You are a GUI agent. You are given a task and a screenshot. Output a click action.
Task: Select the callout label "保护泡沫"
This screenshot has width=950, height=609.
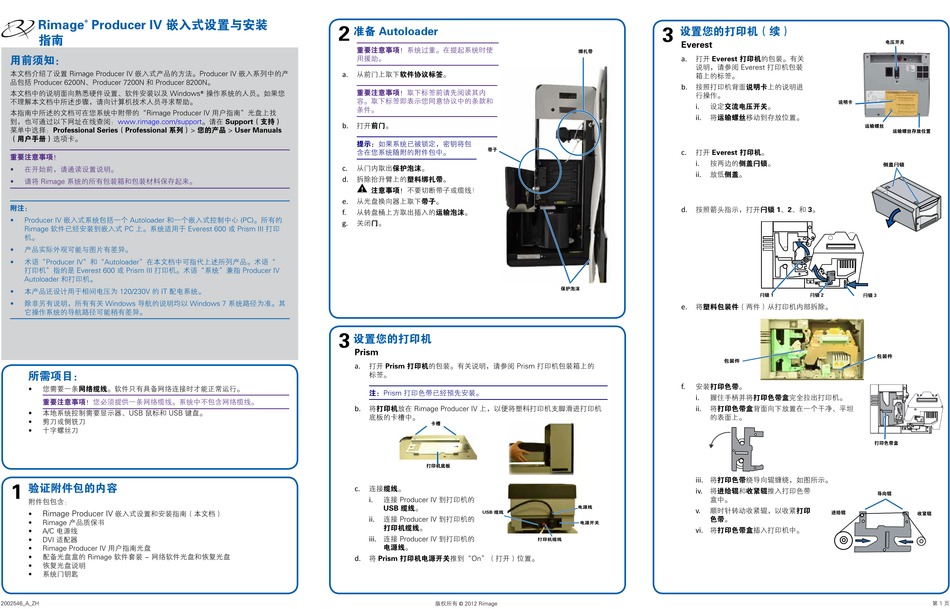(570, 288)
